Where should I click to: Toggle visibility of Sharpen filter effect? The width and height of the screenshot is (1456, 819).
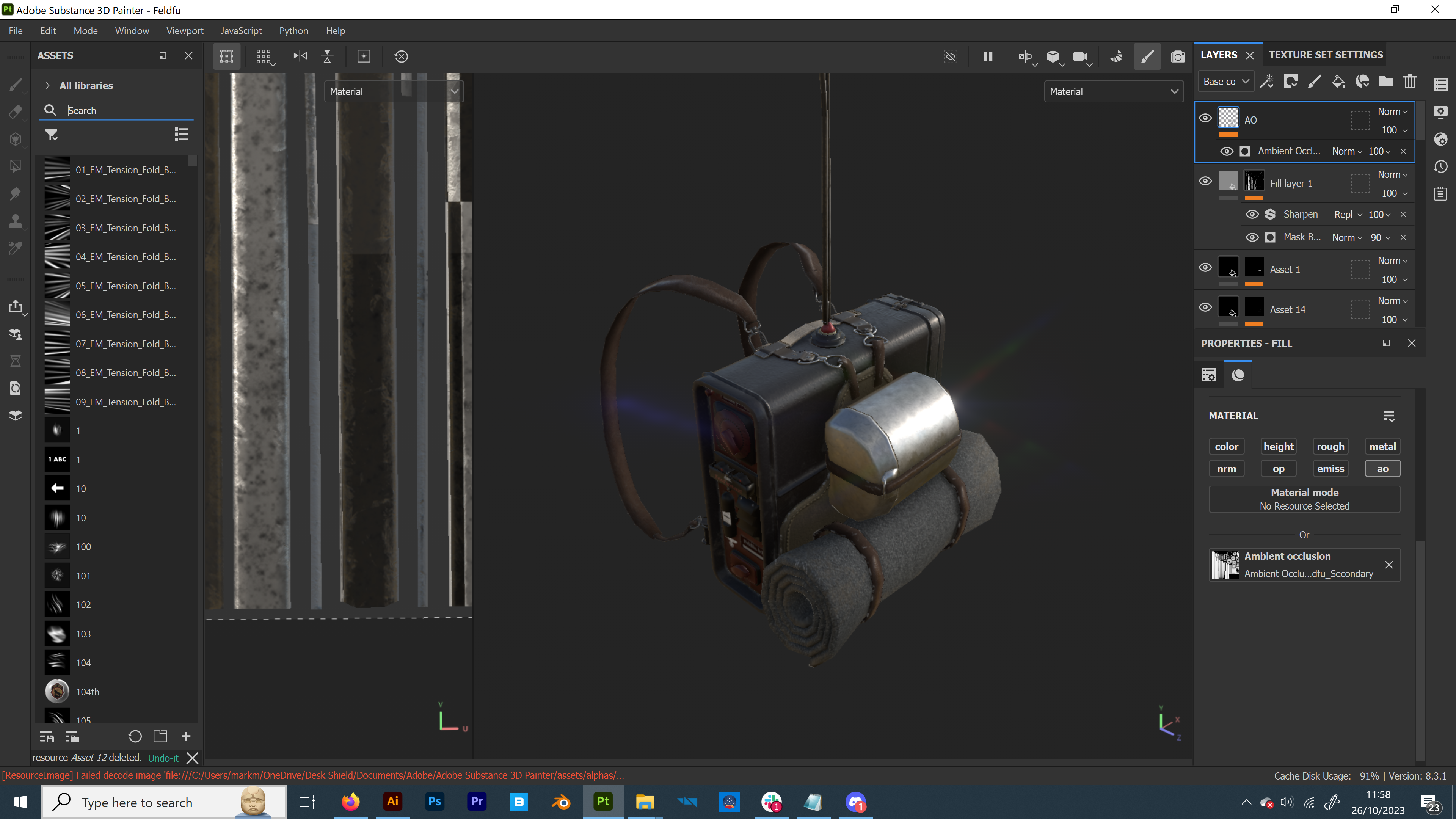pyautogui.click(x=1252, y=214)
